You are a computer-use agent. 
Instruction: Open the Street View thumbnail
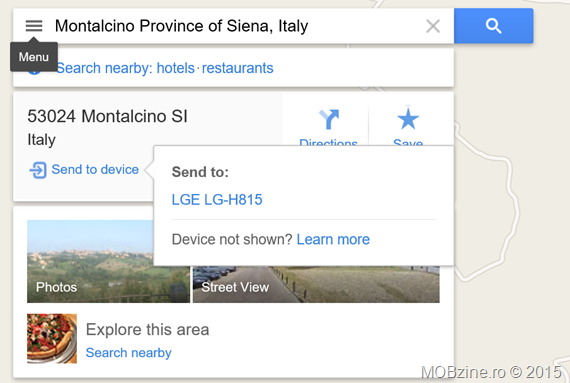(x=316, y=284)
